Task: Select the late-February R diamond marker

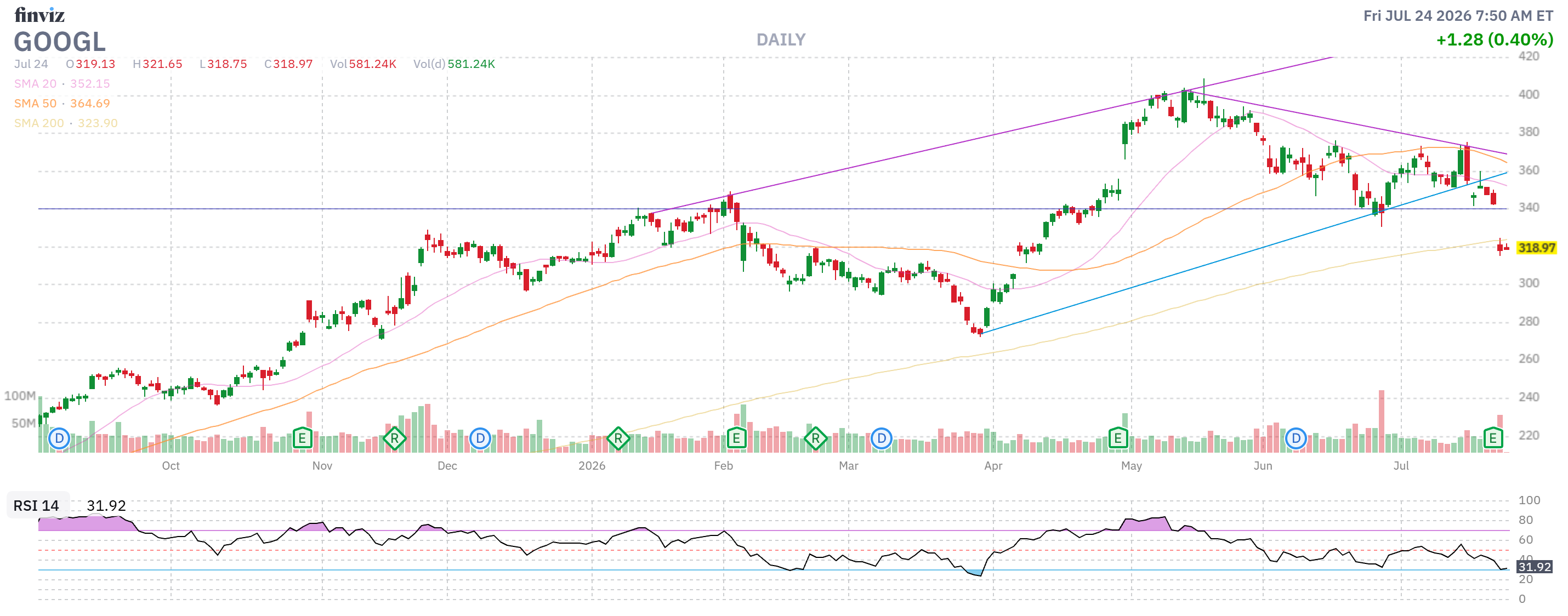Action: [816, 438]
